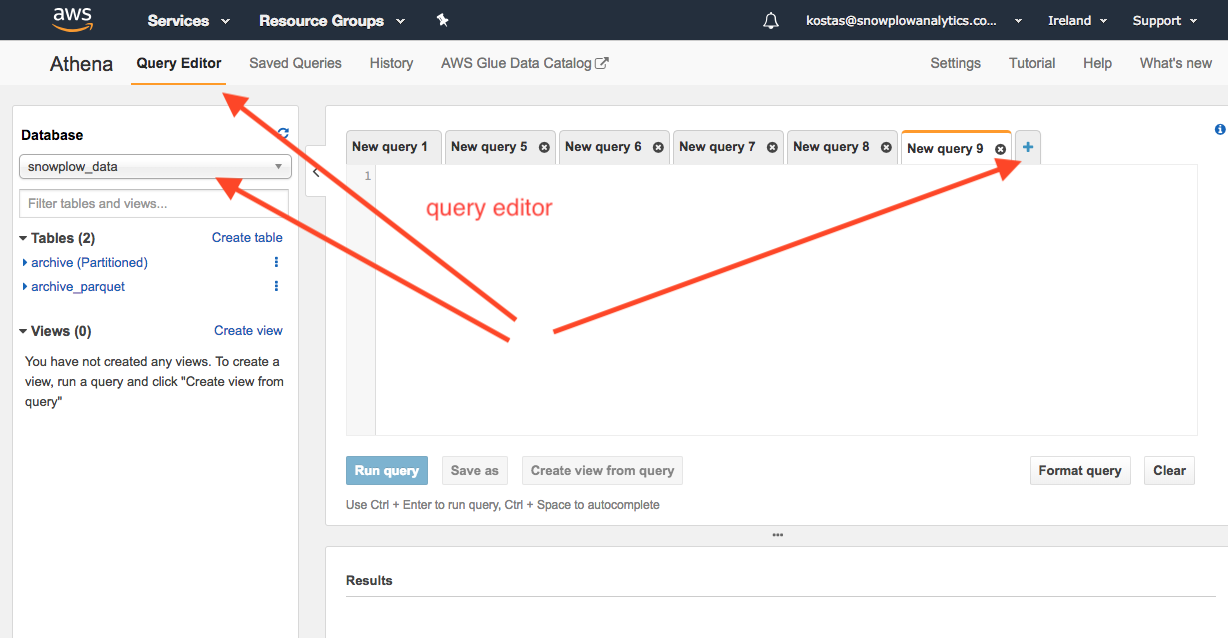The image size is (1228, 638).
Task: Click the Create view link
Action: (248, 331)
